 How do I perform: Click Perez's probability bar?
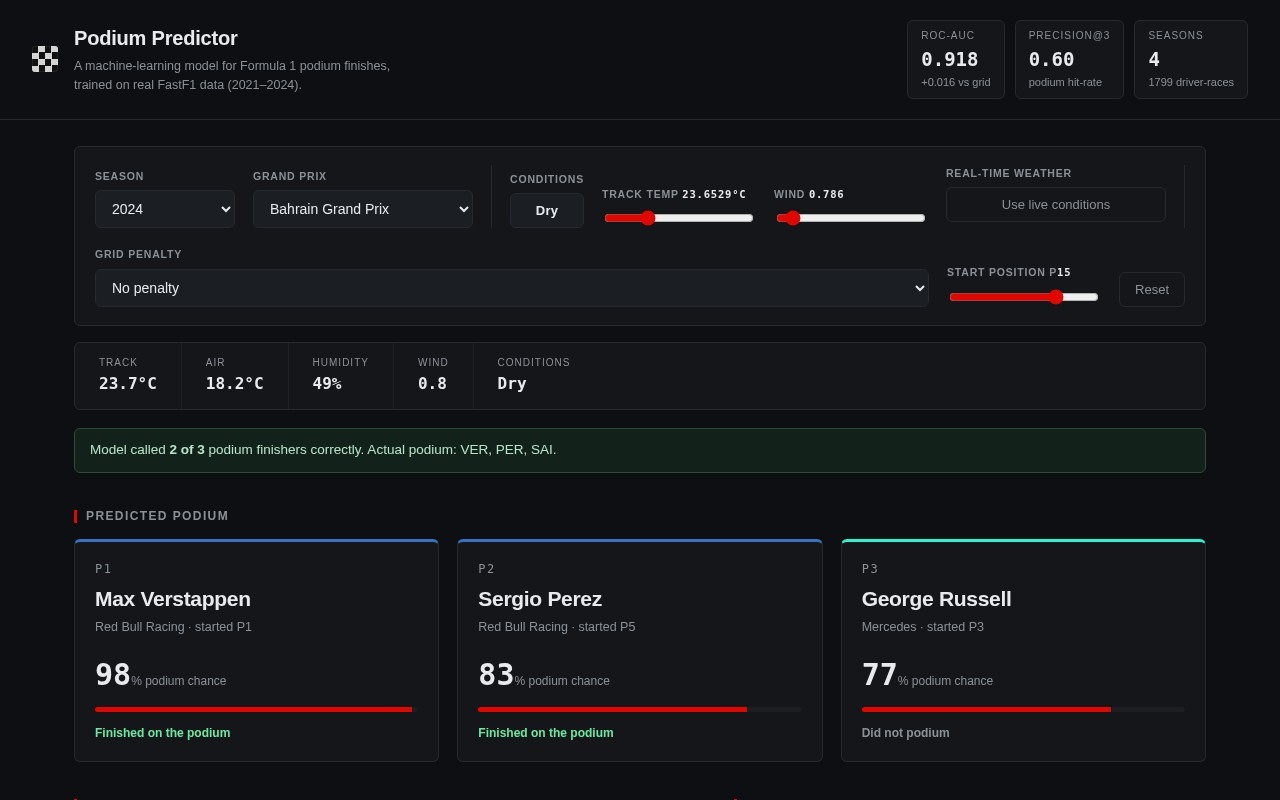640,709
